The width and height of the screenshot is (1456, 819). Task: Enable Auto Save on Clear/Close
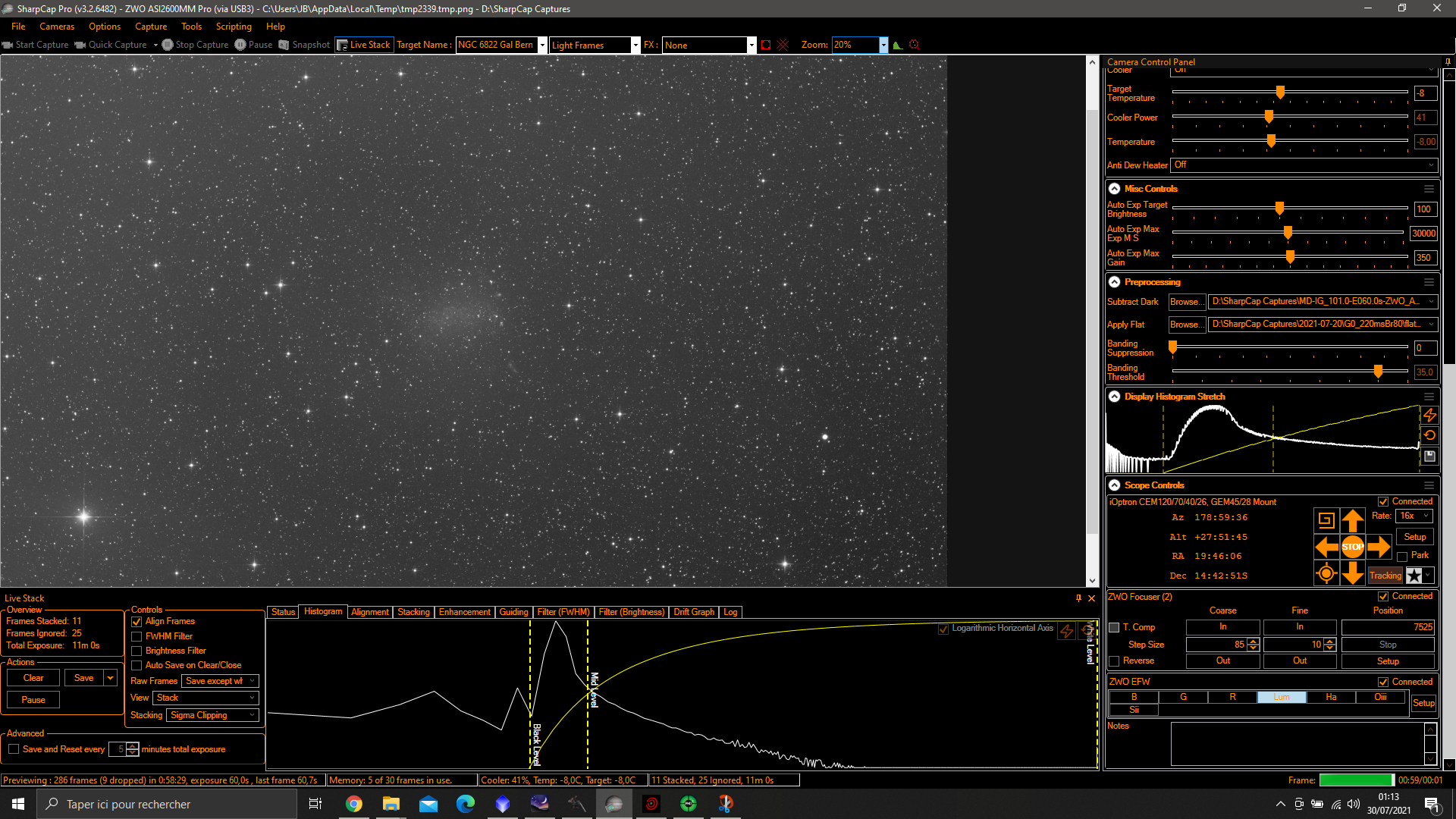[x=137, y=665]
